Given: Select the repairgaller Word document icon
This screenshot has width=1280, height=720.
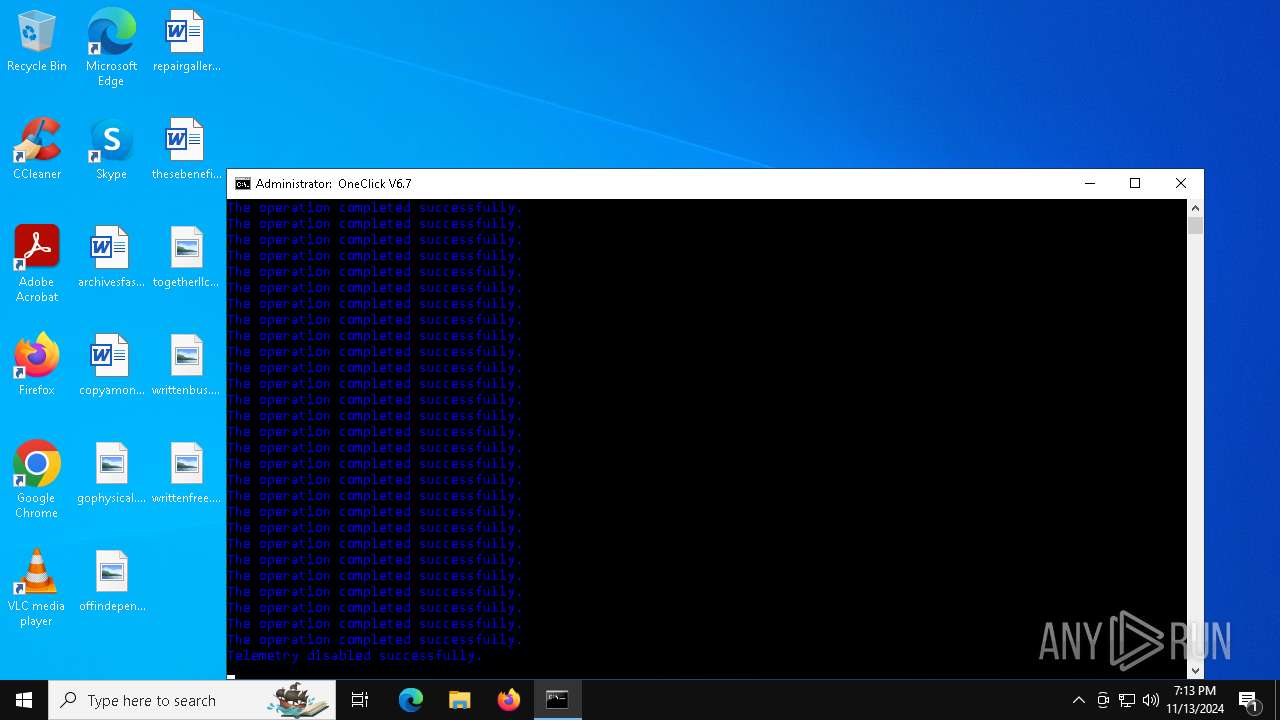Looking at the screenshot, I should [186, 42].
